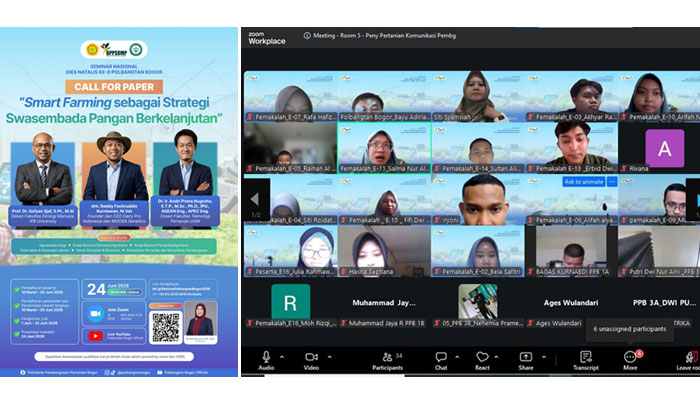Click the Share screen icon

pos(526,357)
